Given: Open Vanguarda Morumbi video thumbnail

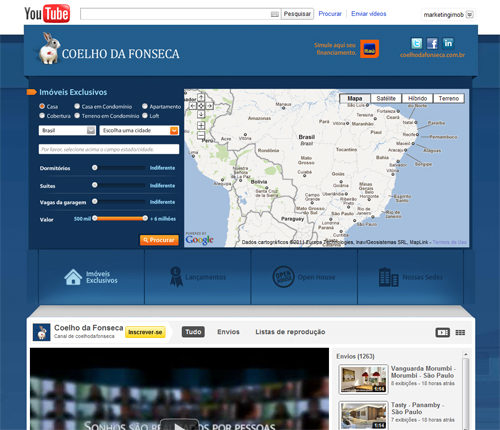Looking at the screenshot, I should click(x=363, y=379).
